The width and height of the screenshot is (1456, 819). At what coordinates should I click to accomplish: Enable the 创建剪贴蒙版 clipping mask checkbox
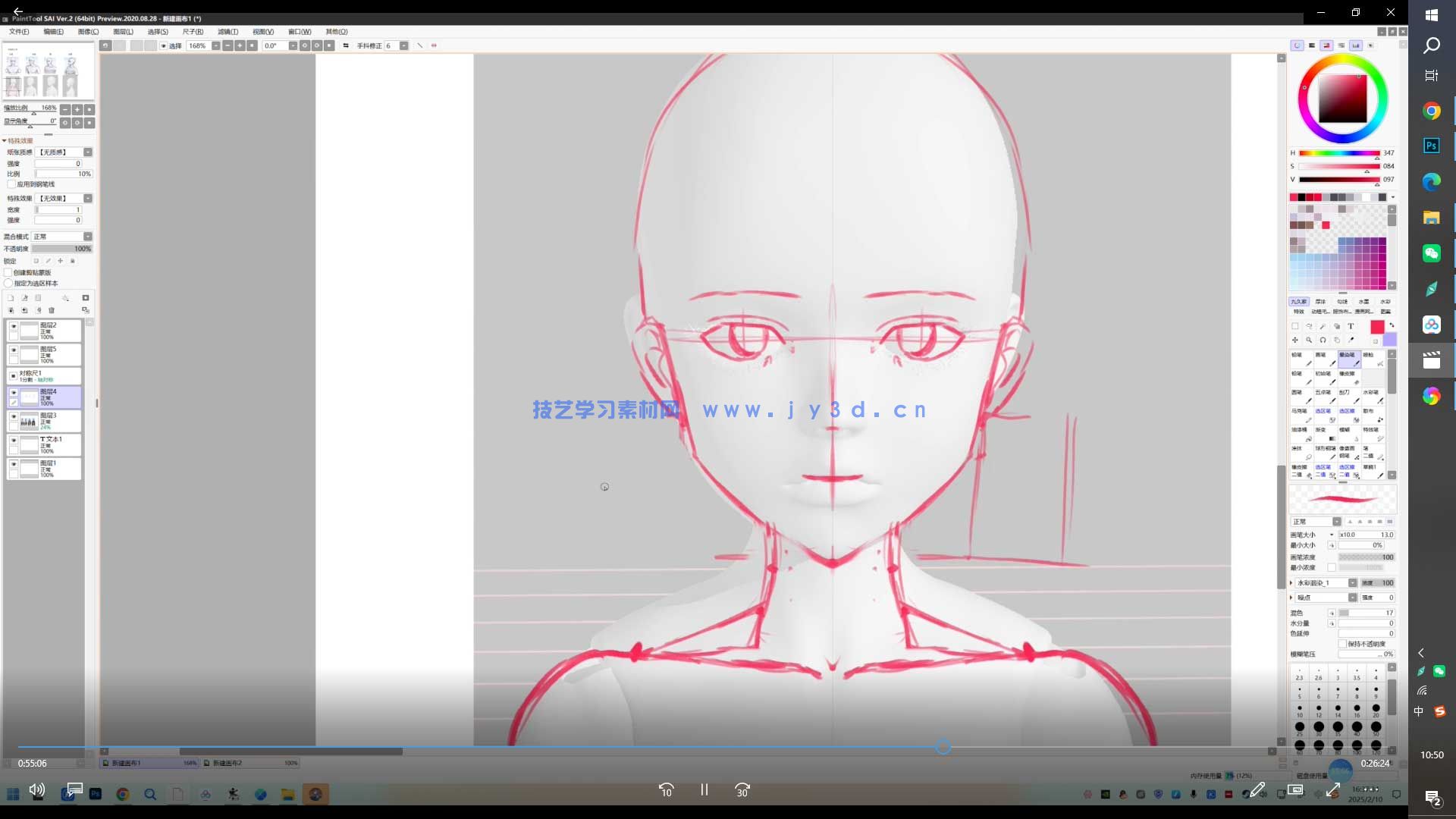coord(8,271)
